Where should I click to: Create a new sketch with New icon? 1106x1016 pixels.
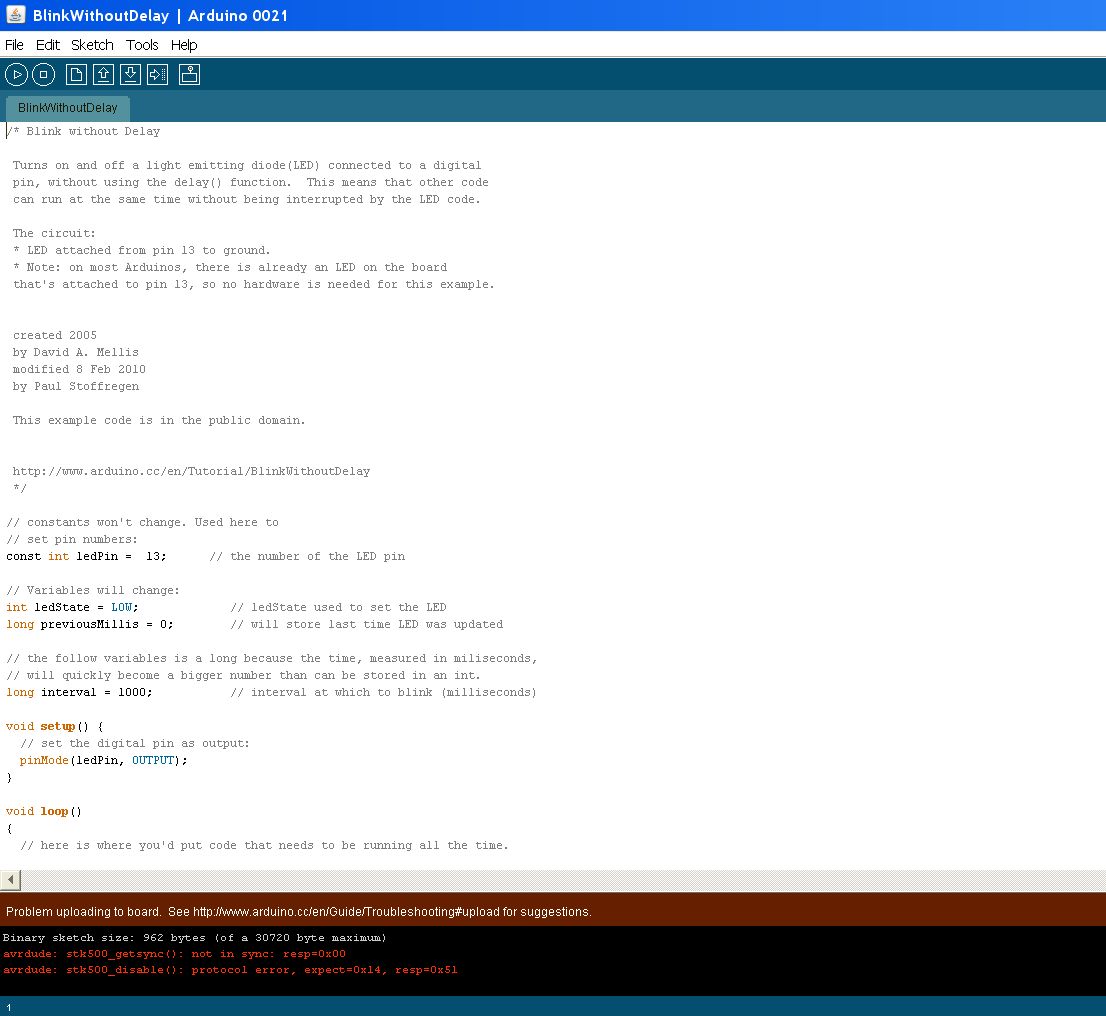(76, 74)
